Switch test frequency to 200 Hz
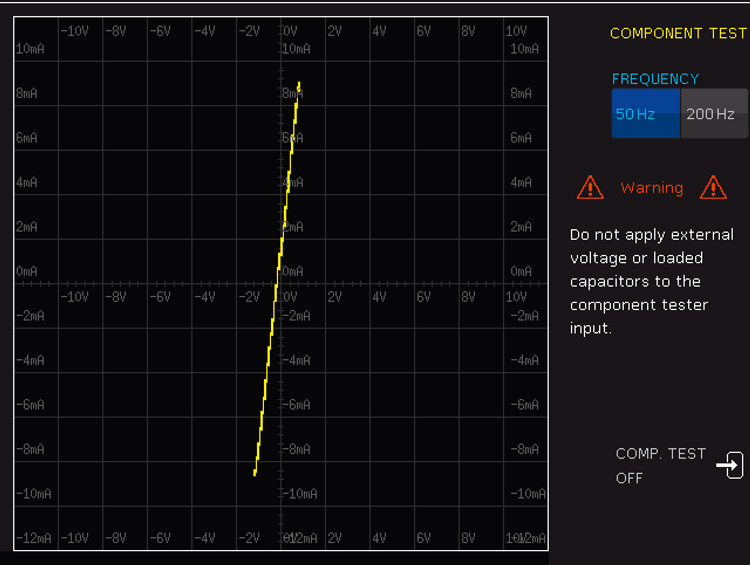Image resolution: width=750 pixels, height=565 pixels. point(714,113)
